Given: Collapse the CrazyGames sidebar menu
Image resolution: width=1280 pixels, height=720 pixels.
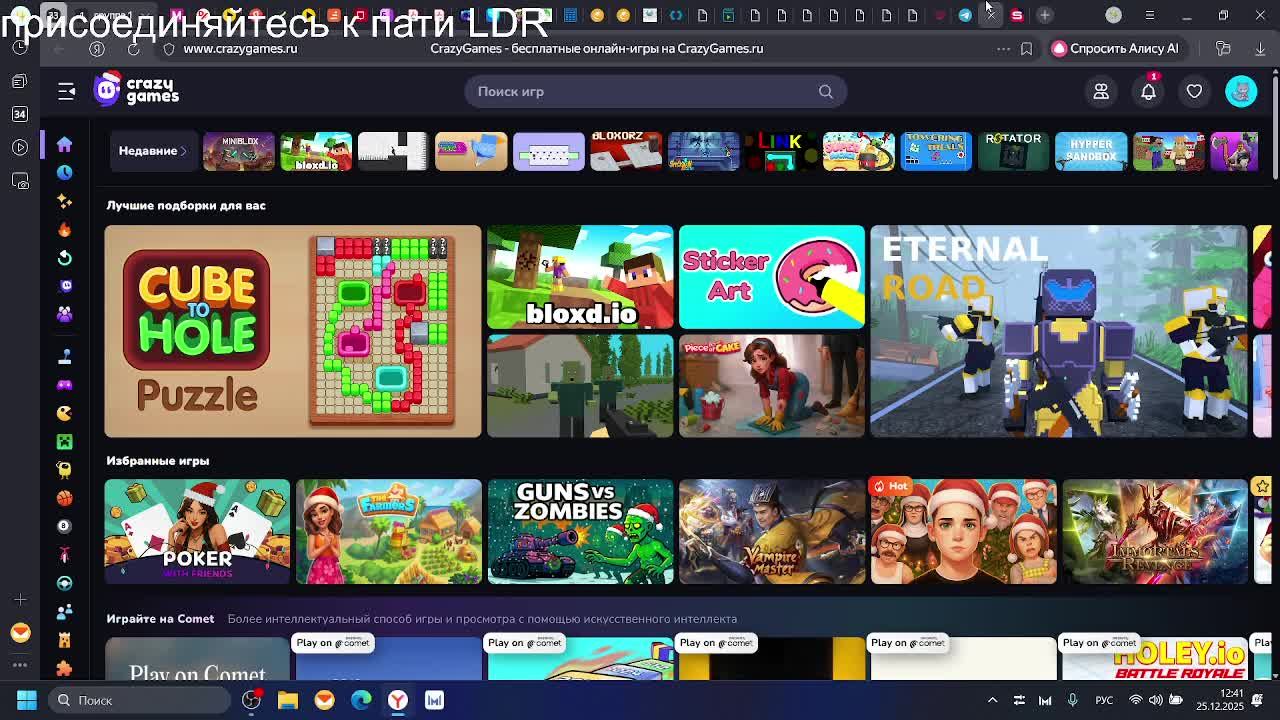Looking at the screenshot, I should point(66,91).
